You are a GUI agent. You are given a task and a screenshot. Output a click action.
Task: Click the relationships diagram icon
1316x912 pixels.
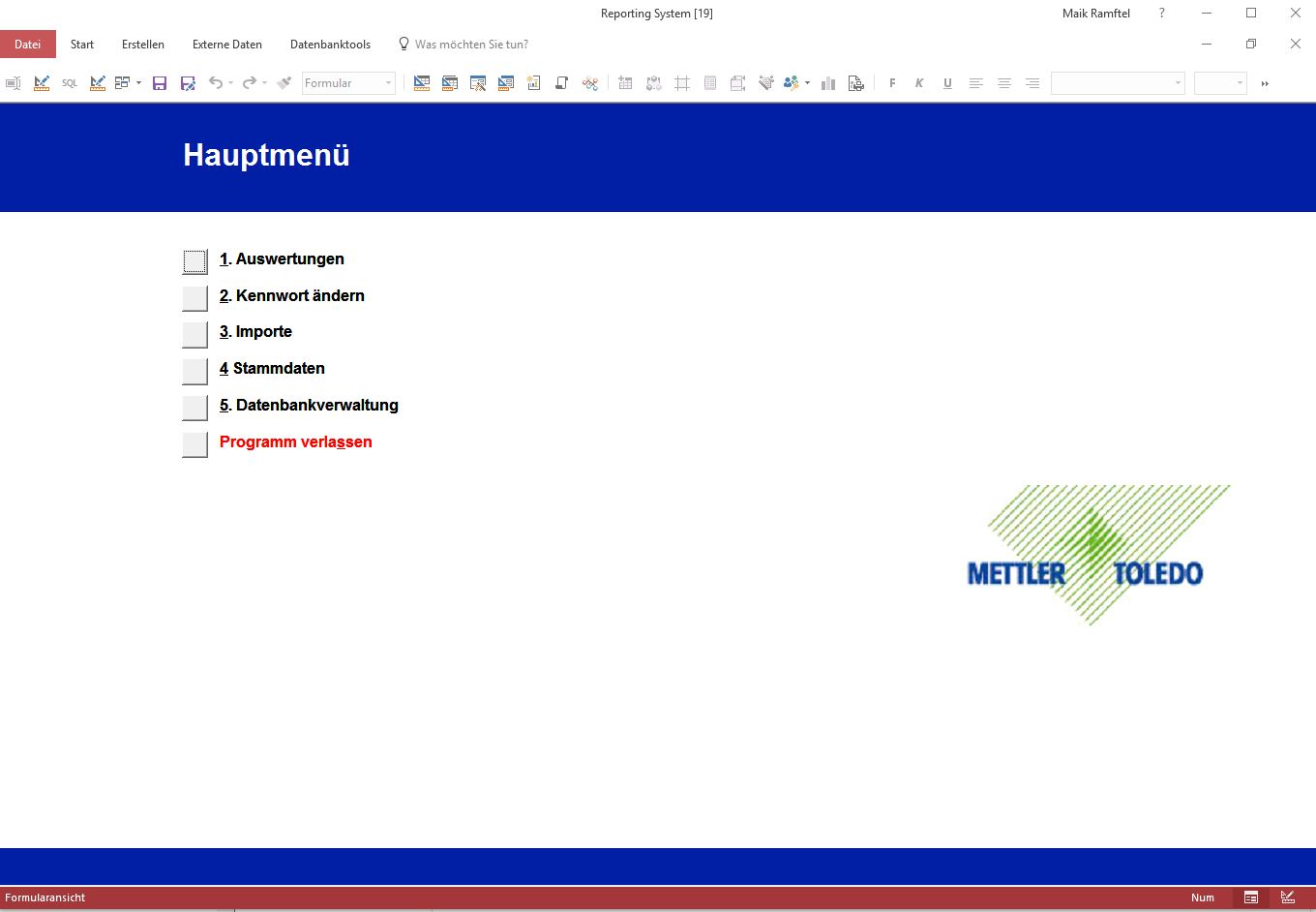coord(590,83)
